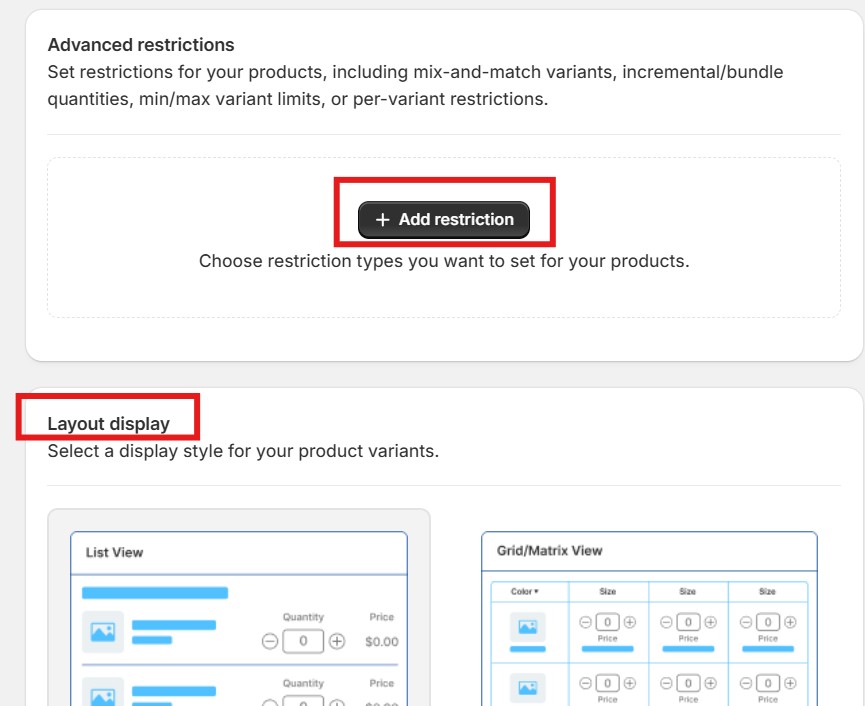
Task: Click the second product image icon in List View
Action: [x=103, y=695]
